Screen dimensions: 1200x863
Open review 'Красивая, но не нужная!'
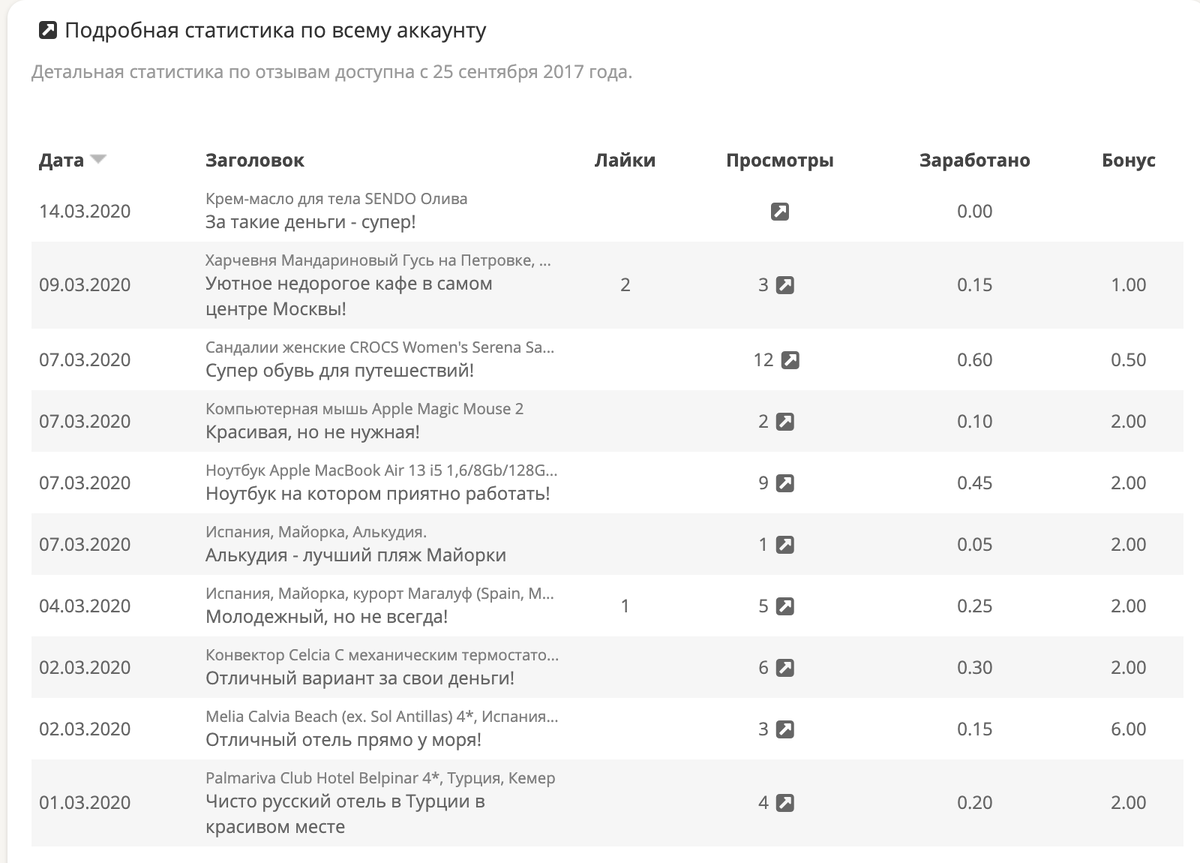click(312, 432)
